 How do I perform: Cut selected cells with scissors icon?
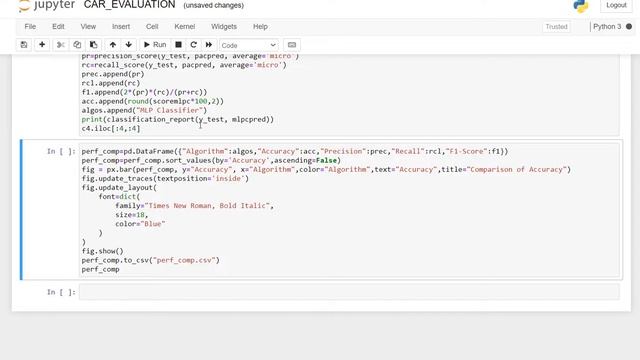[60, 45]
